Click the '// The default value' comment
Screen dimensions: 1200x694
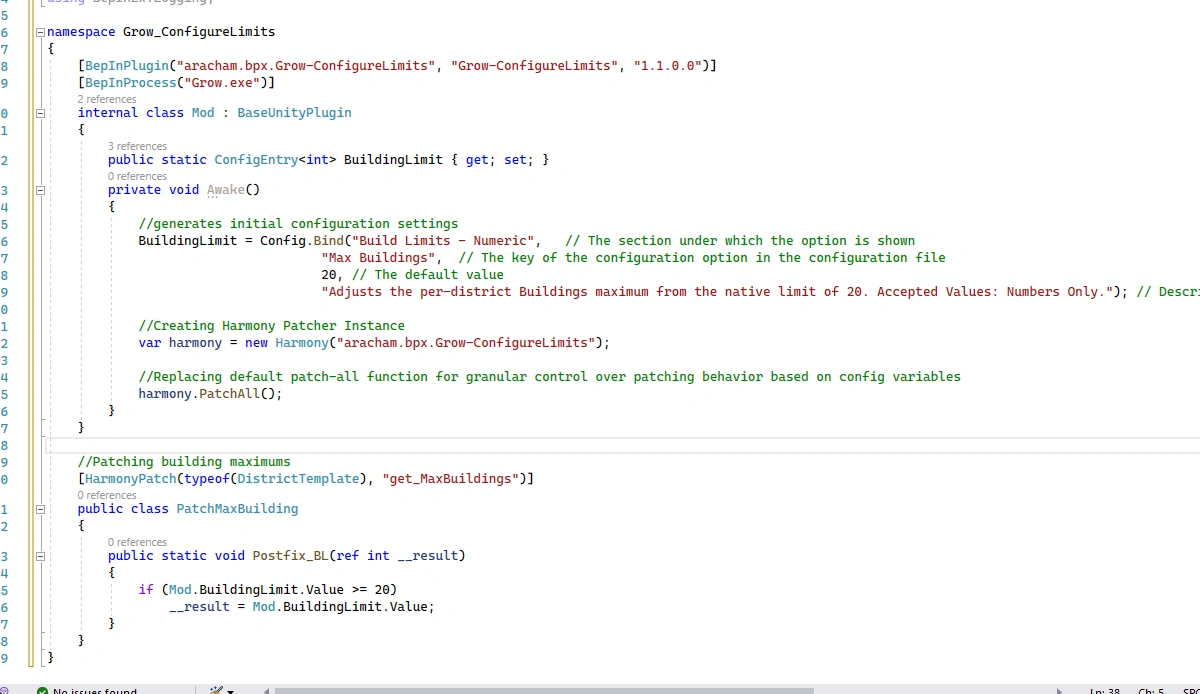pos(428,275)
